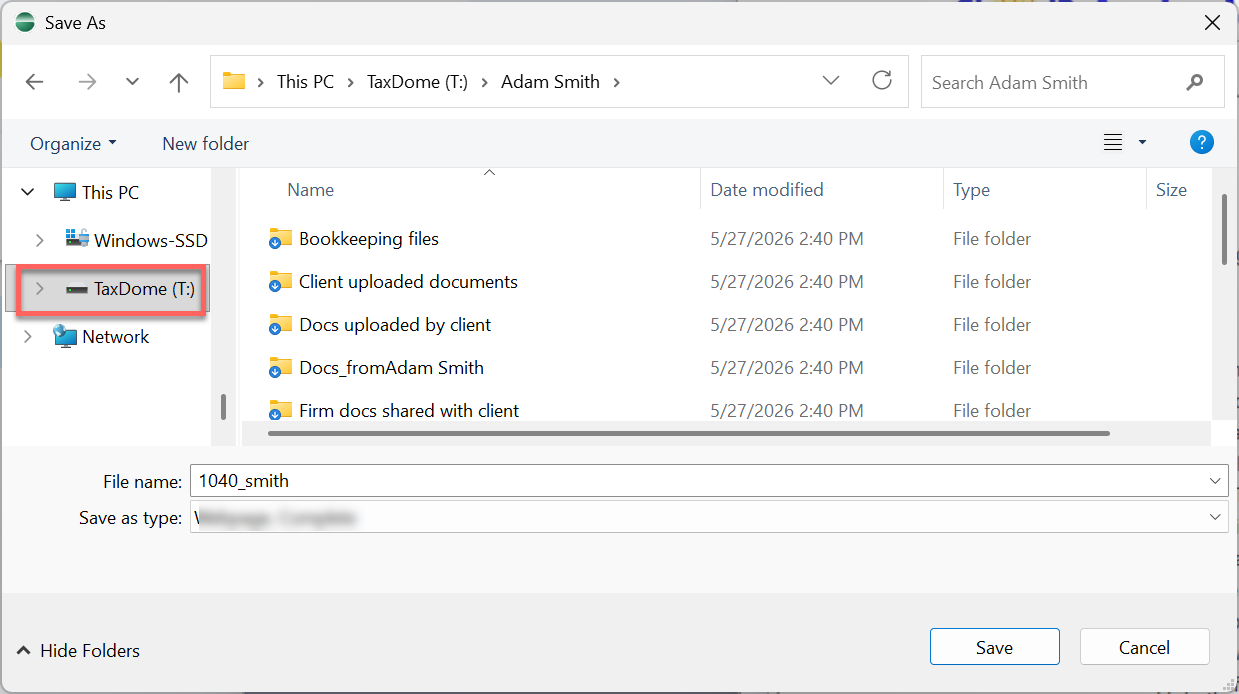This screenshot has width=1239, height=694.
Task: Sort by Size column header
Action: (x=1171, y=190)
